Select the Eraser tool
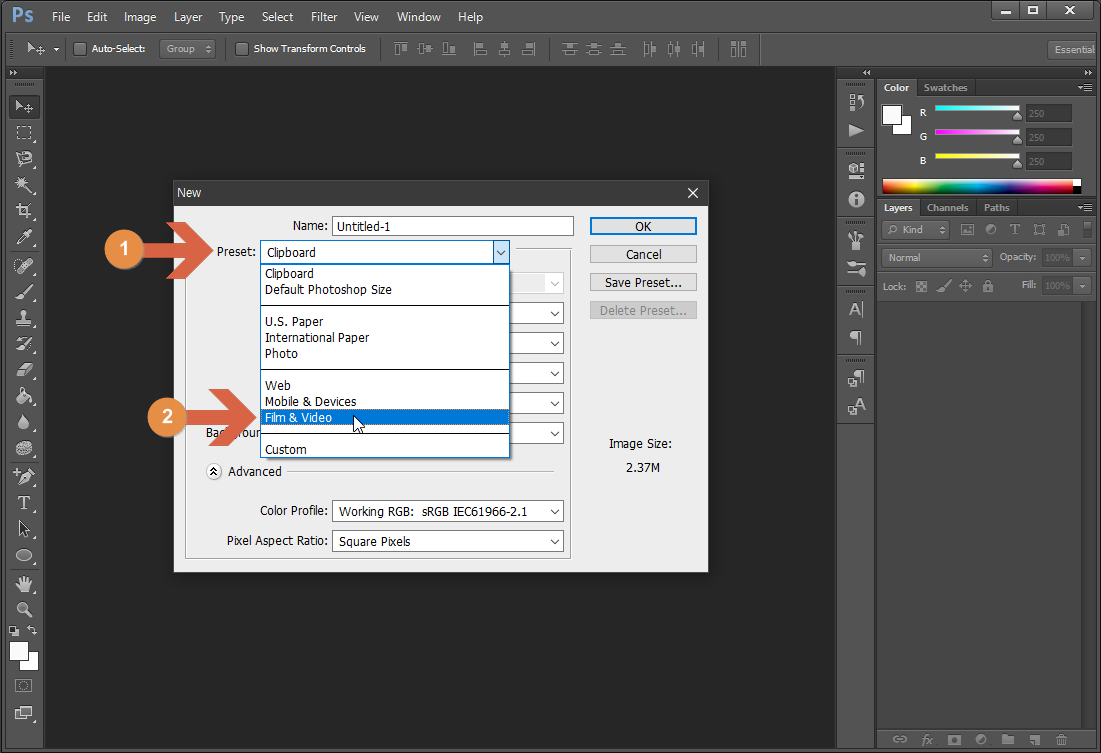Viewport: 1101px width, 753px height. [24, 369]
